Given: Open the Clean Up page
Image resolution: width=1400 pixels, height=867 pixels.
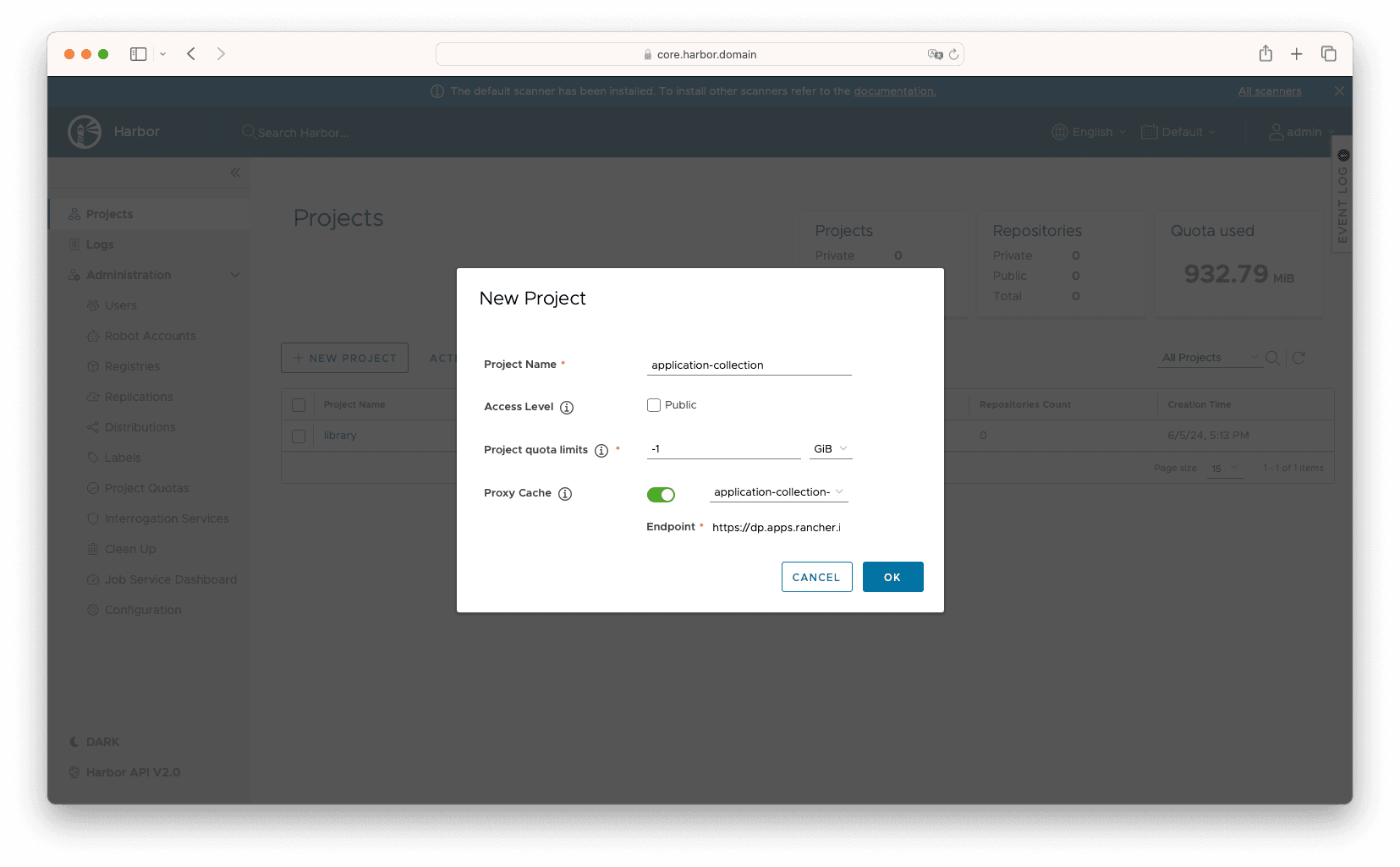Looking at the screenshot, I should tap(130, 549).
